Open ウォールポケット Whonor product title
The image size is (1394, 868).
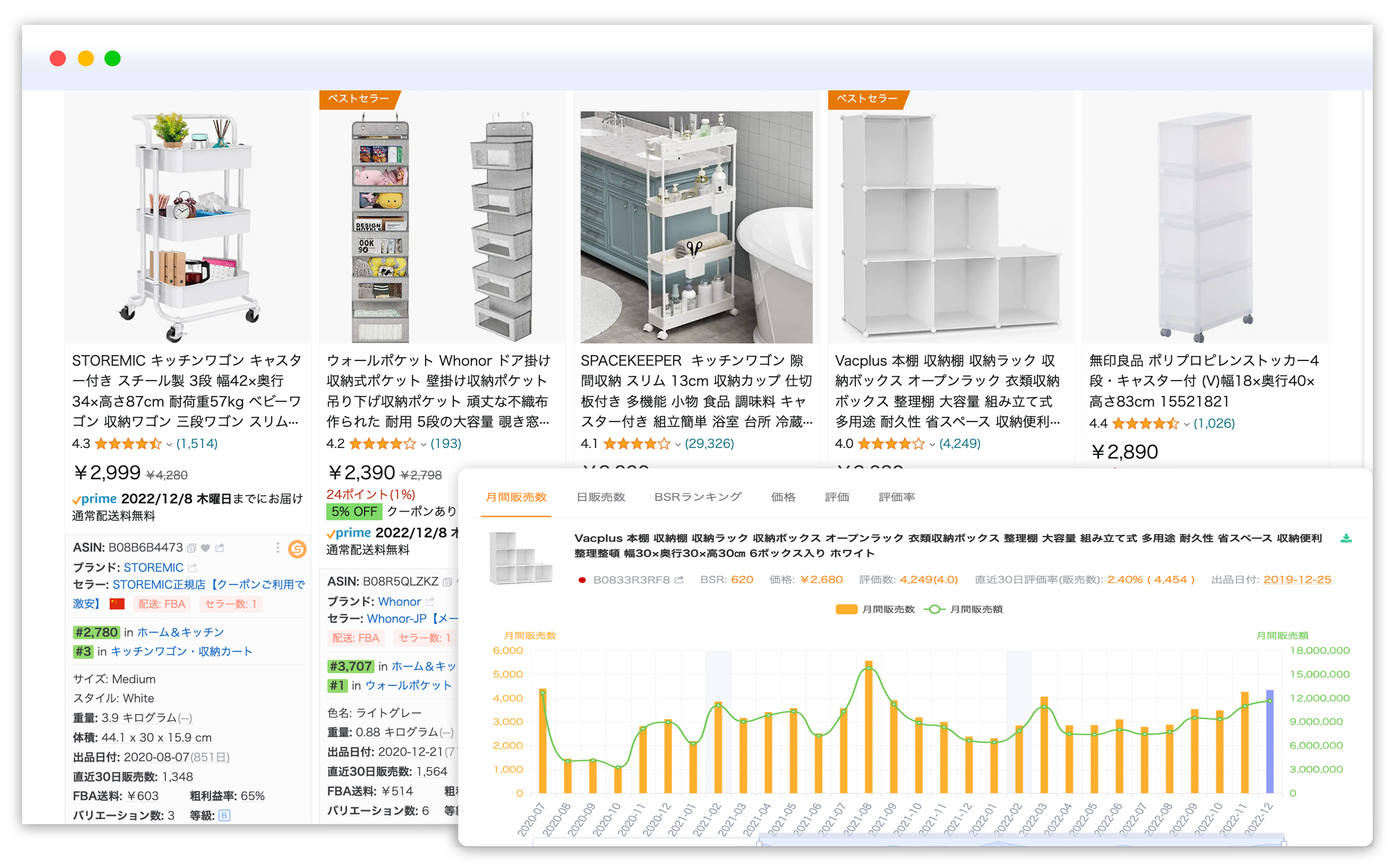click(439, 391)
